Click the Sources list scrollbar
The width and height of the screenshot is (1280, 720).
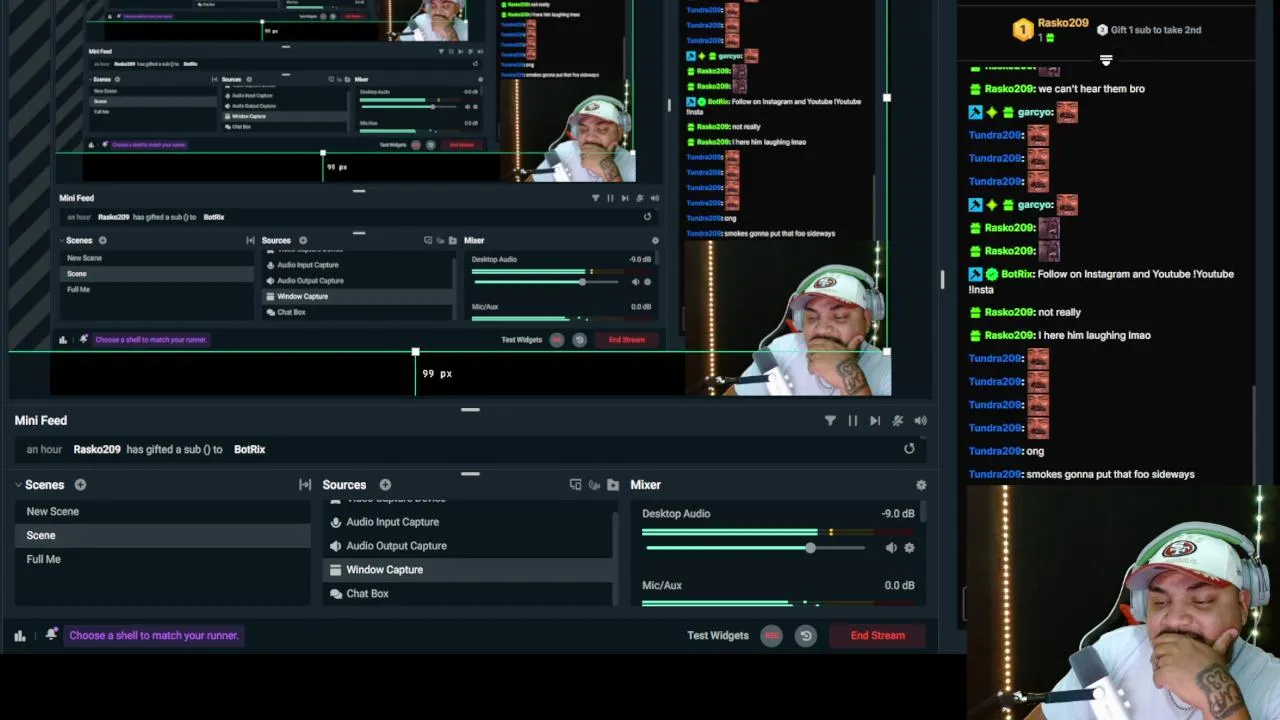click(615, 560)
